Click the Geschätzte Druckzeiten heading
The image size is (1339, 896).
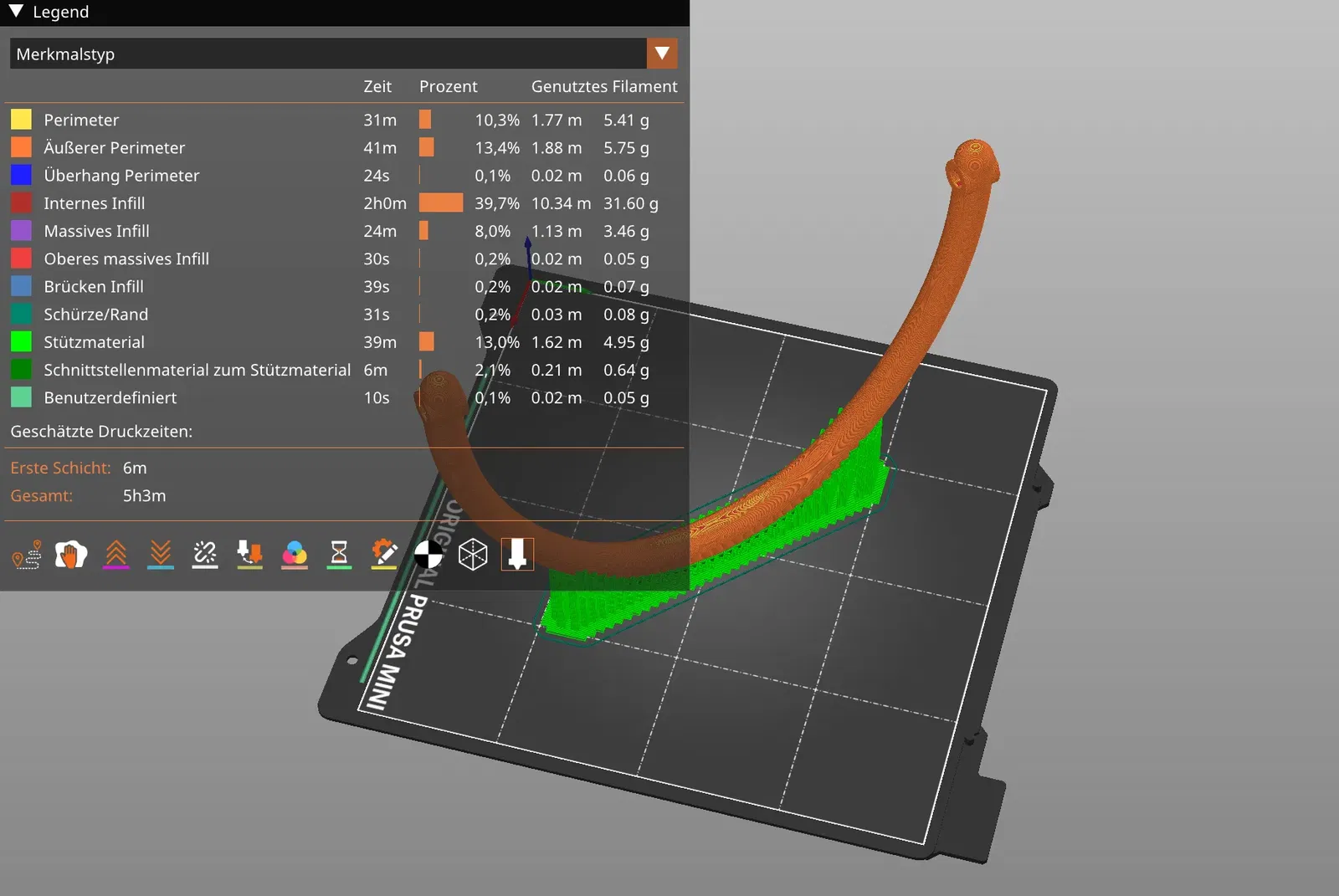coord(101,432)
